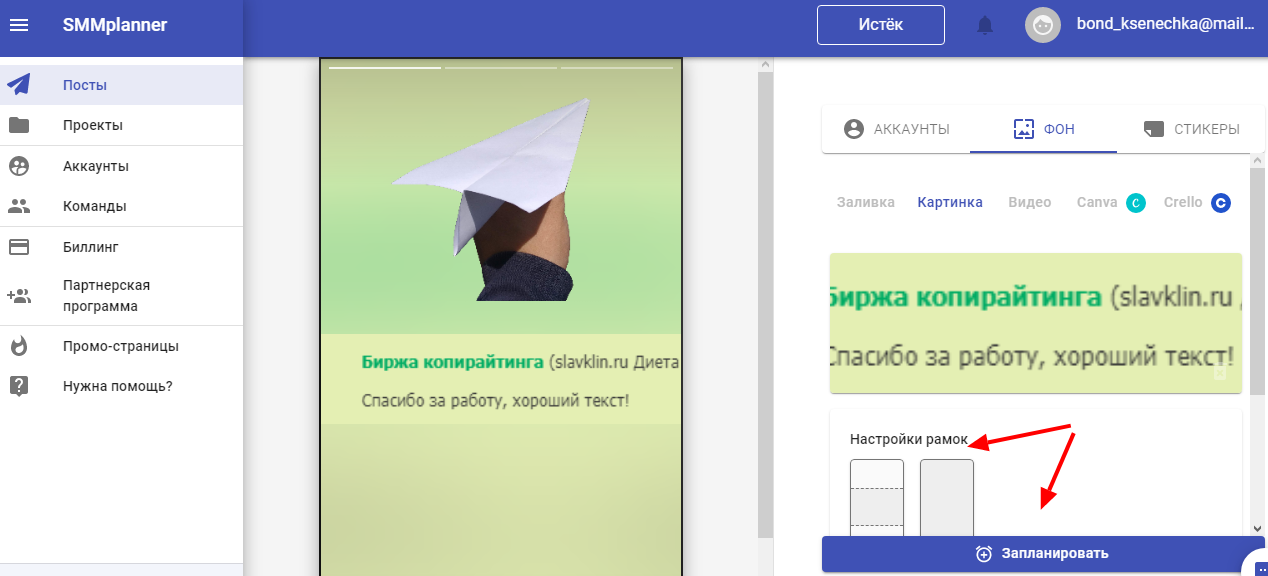Image resolution: width=1268 pixels, height=576 pixels.
Task: Open the user avatar profile icon
Action: 1042,25
